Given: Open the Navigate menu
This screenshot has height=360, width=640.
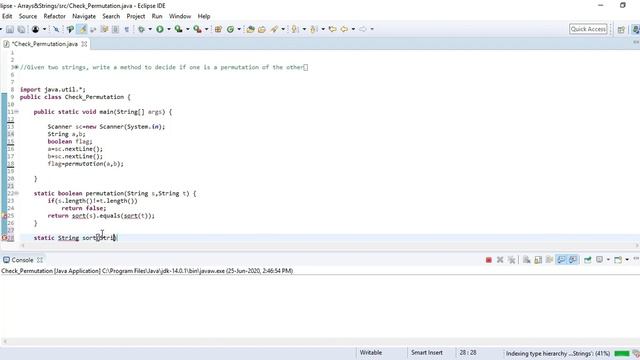Looking at the screenshot, I should coord(84,16).
